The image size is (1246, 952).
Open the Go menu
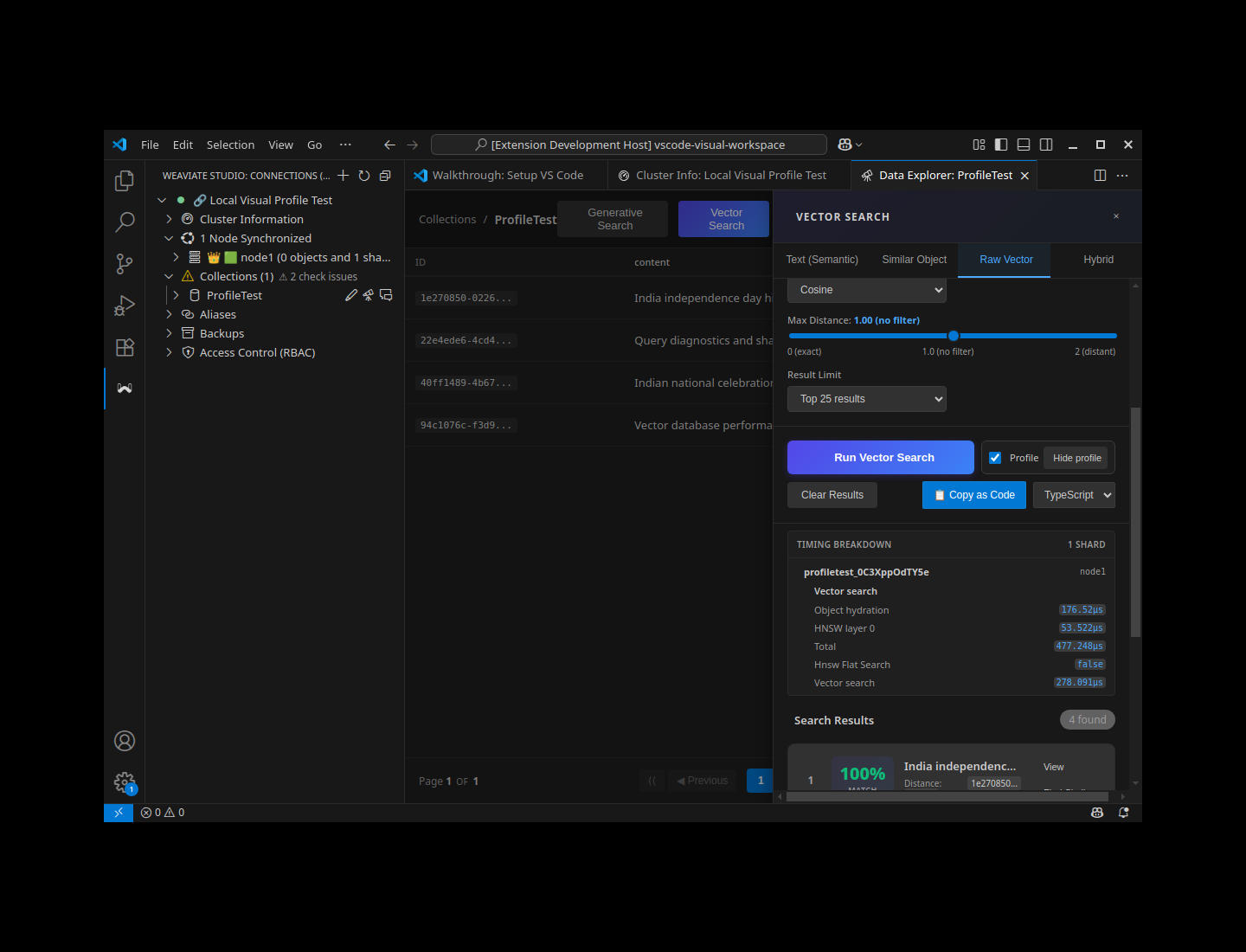coord(314,145)
